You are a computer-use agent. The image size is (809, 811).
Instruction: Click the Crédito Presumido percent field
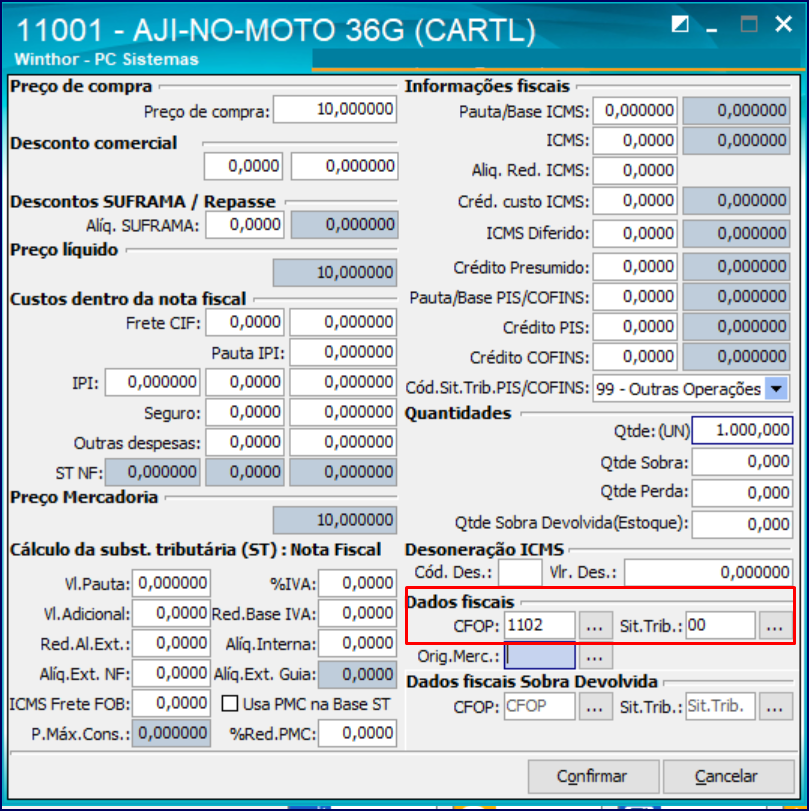(635, 267)
